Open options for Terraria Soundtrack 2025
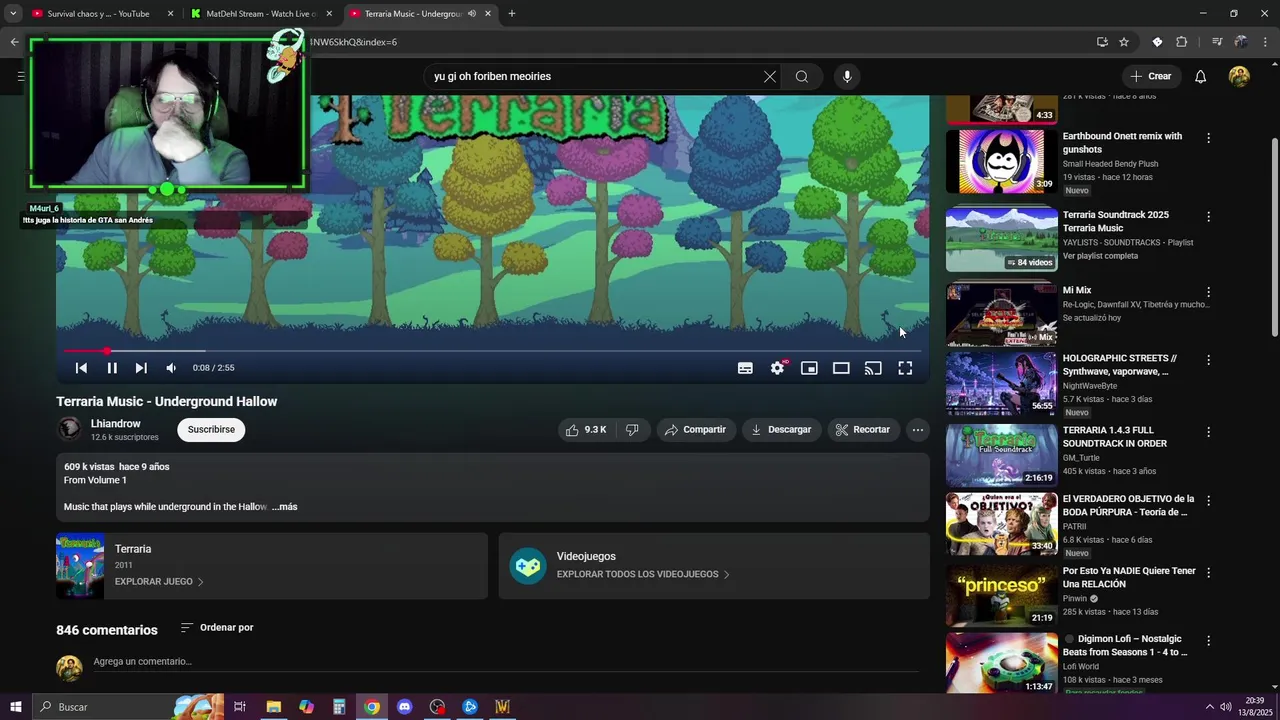 [x=1208, y=217]
